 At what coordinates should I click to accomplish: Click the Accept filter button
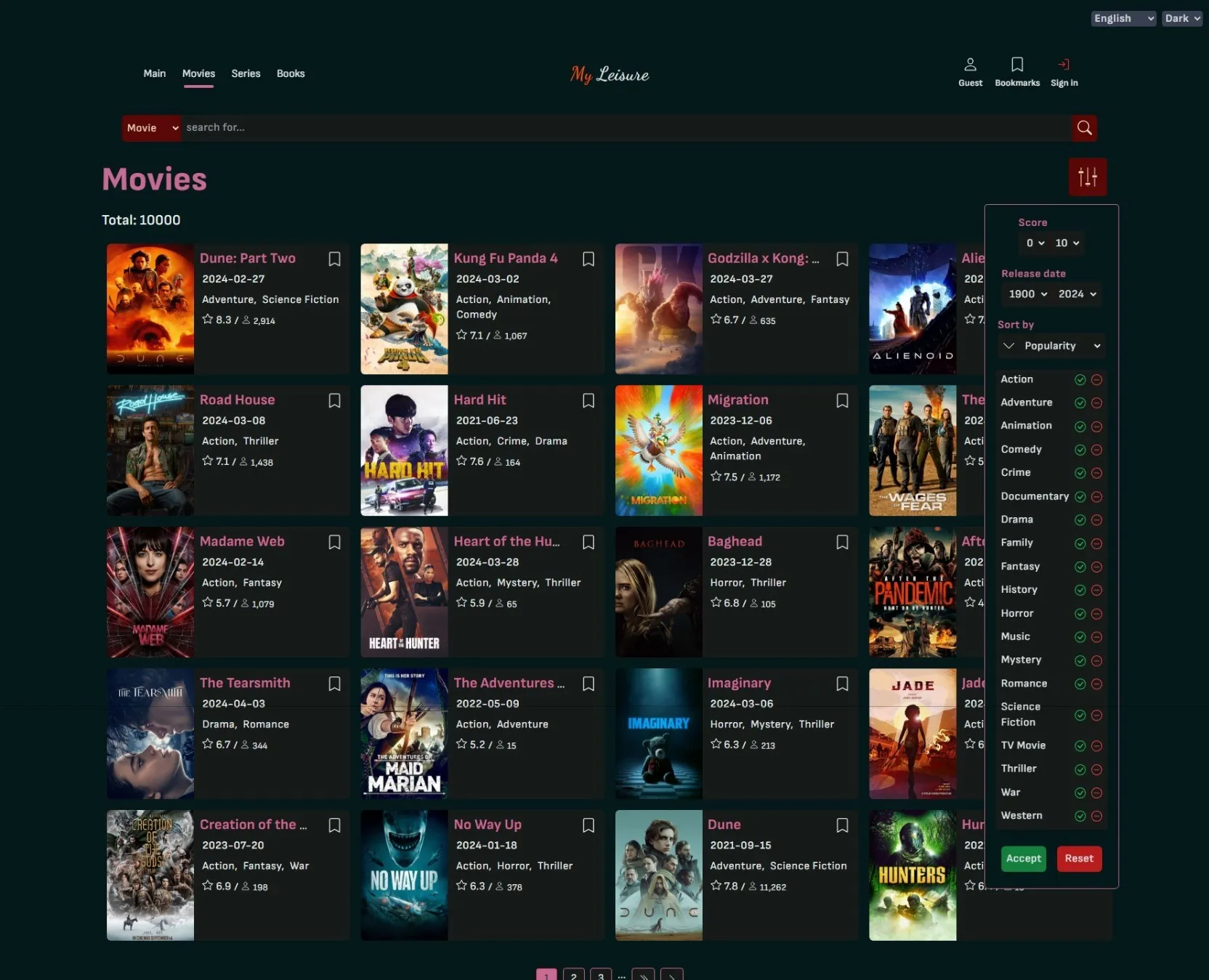coord(1023,859)
